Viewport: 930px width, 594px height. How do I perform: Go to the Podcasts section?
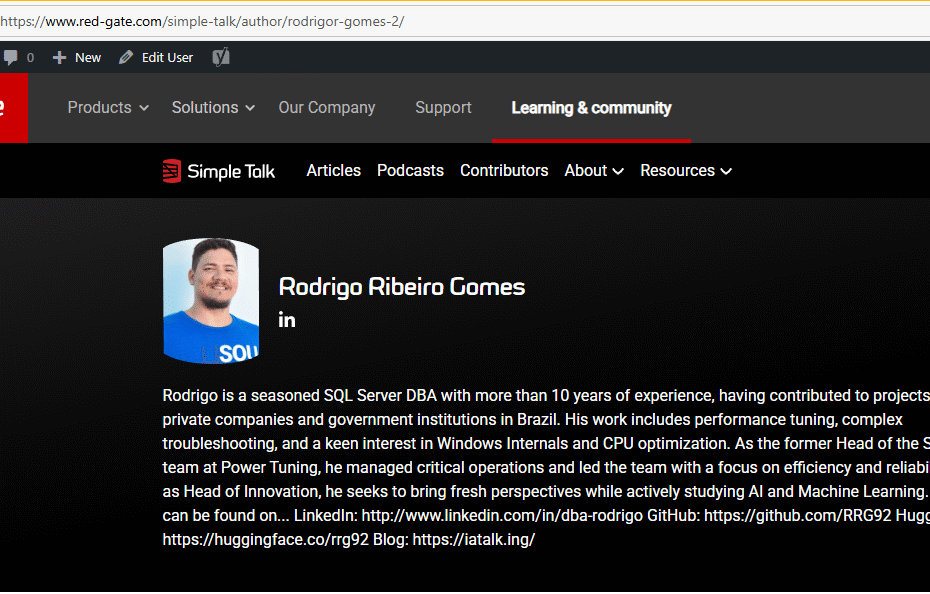tap(410, 171)
